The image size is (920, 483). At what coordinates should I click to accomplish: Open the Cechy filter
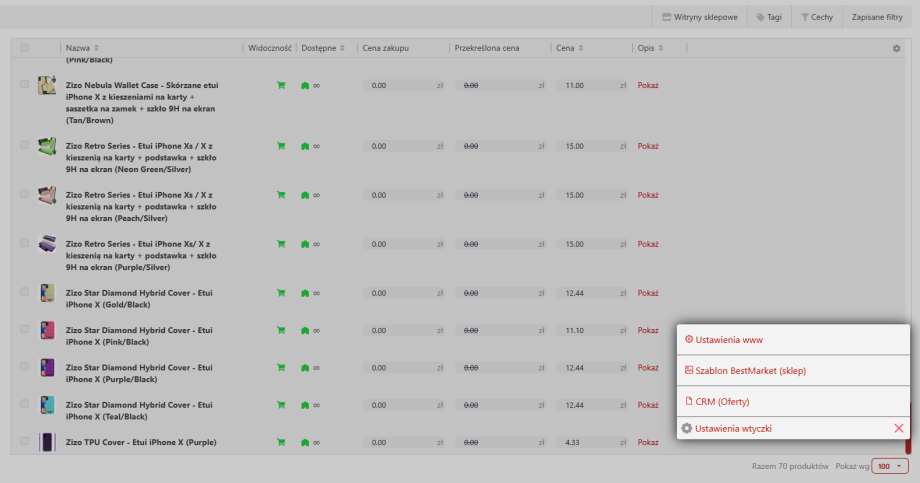click(x=817, y=17)
